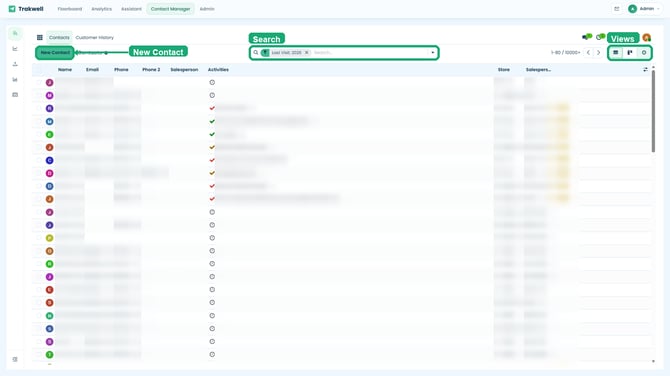Click the New Contact button
The width and height of the screenshot is (670, 376).
55,53
